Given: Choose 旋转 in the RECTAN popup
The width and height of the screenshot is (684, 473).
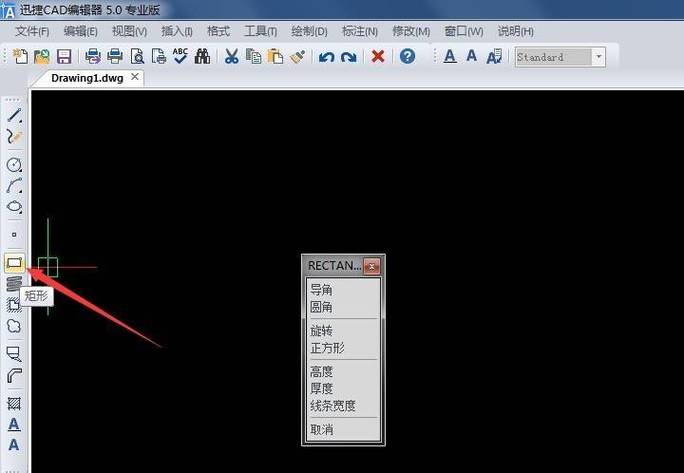Looking at the screenshot, I should coord(321,331).
